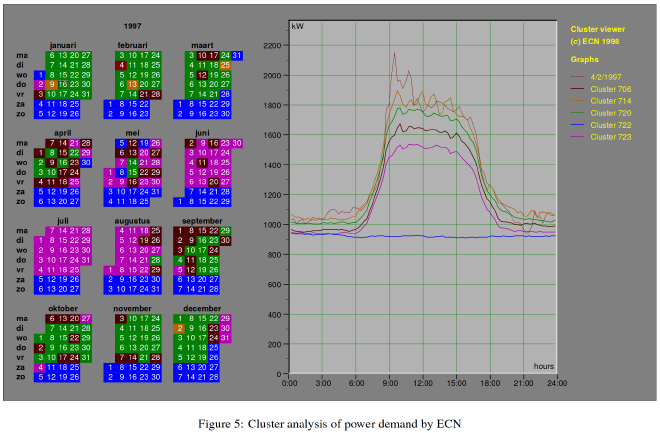Click the kW unit label in chart

[x=297, y=27]
